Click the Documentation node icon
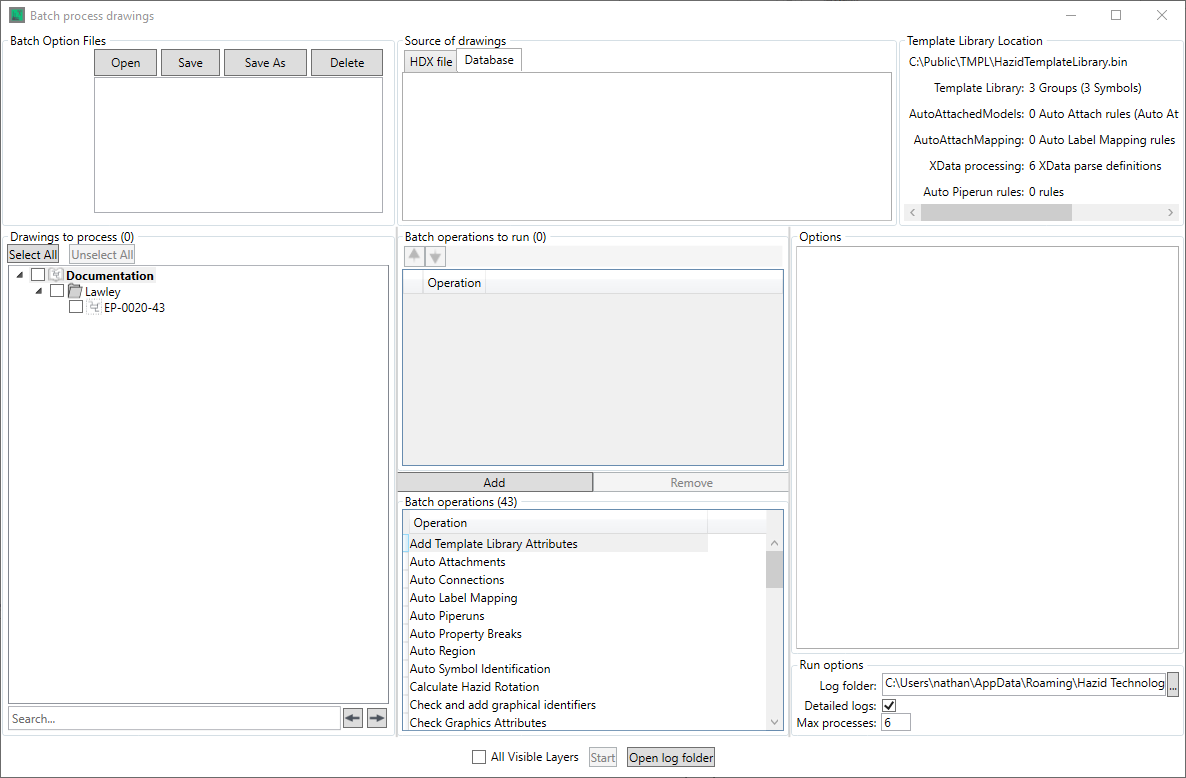1186x778 pixels. 56,275
